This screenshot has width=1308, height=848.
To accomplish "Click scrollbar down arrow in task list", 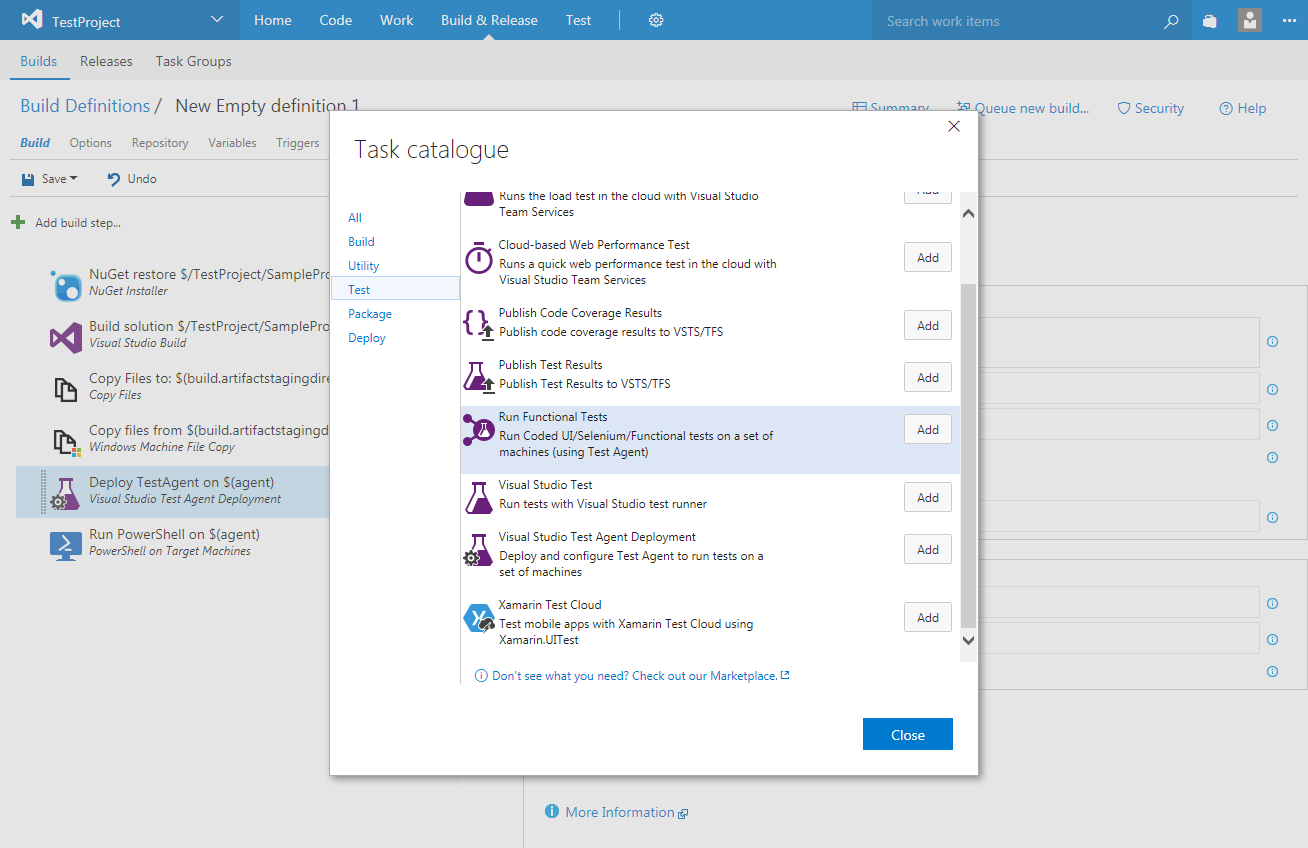I will 967,640.
